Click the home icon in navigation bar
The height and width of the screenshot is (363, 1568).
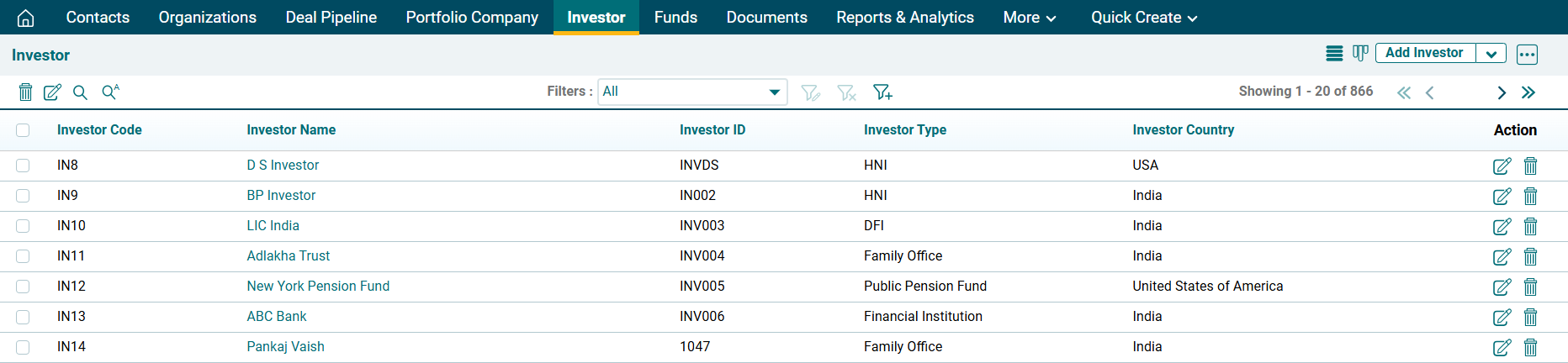point(26,18)
